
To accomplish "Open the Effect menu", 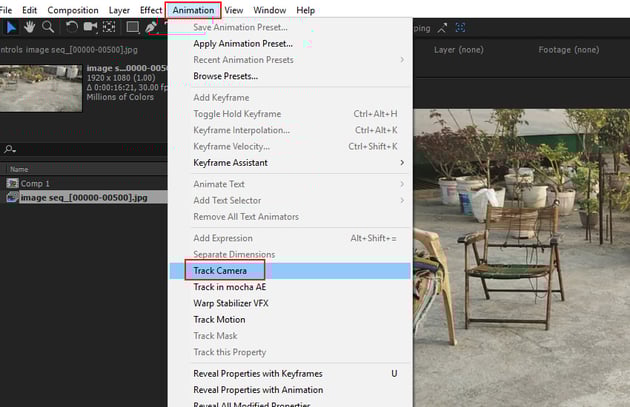I will coord(151,10).
